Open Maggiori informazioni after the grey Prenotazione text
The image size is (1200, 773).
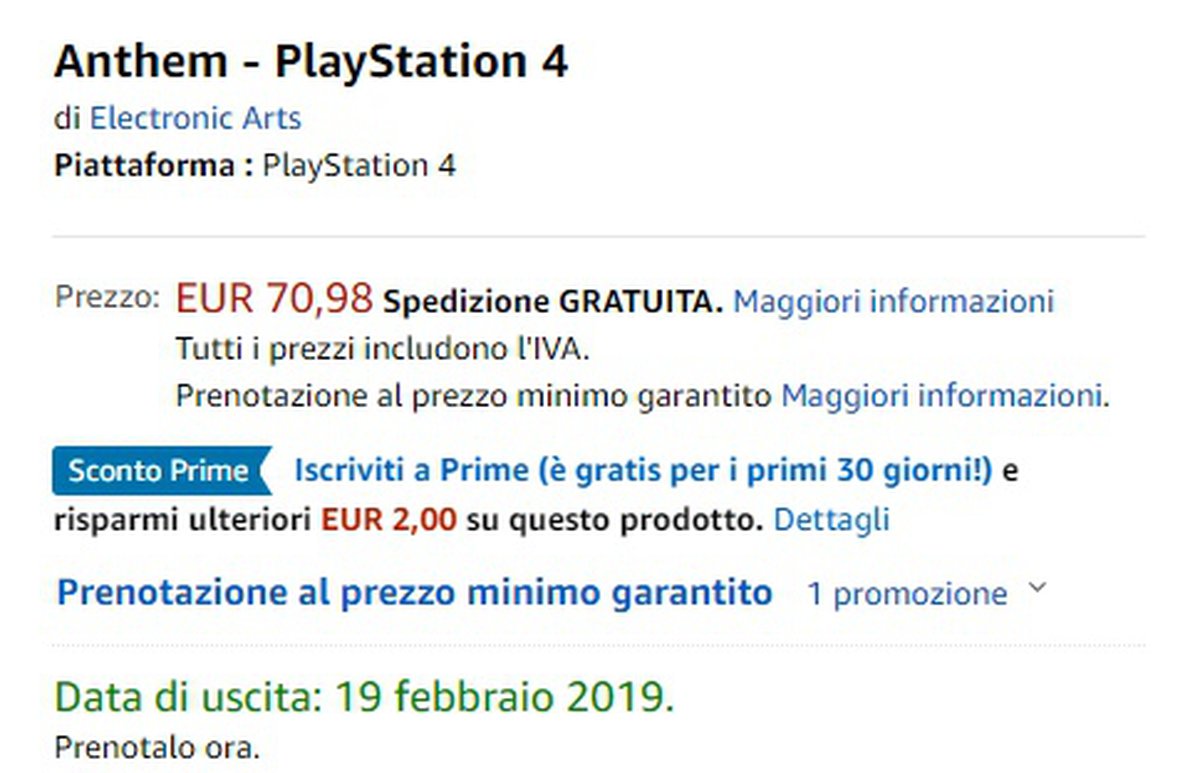[944, 395]
